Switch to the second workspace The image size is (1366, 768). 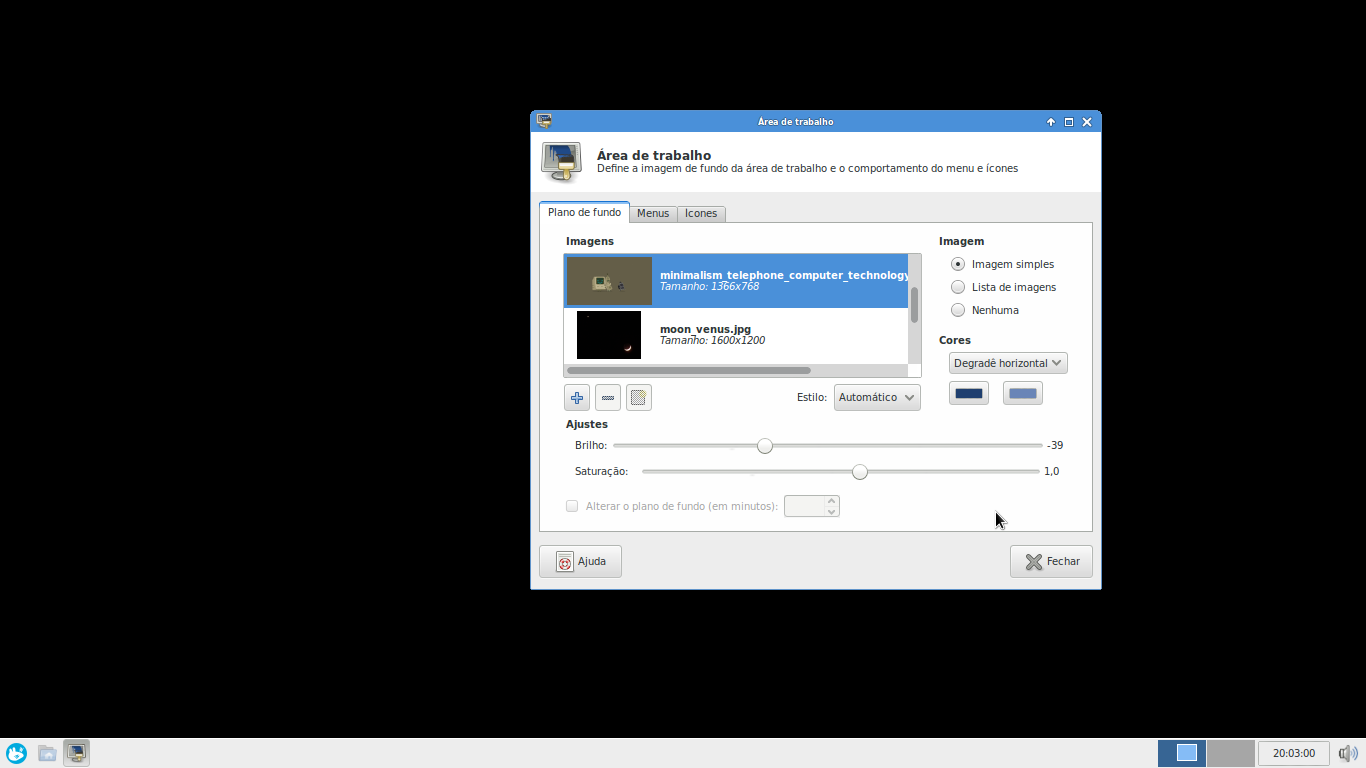(x=1230, y=753)
